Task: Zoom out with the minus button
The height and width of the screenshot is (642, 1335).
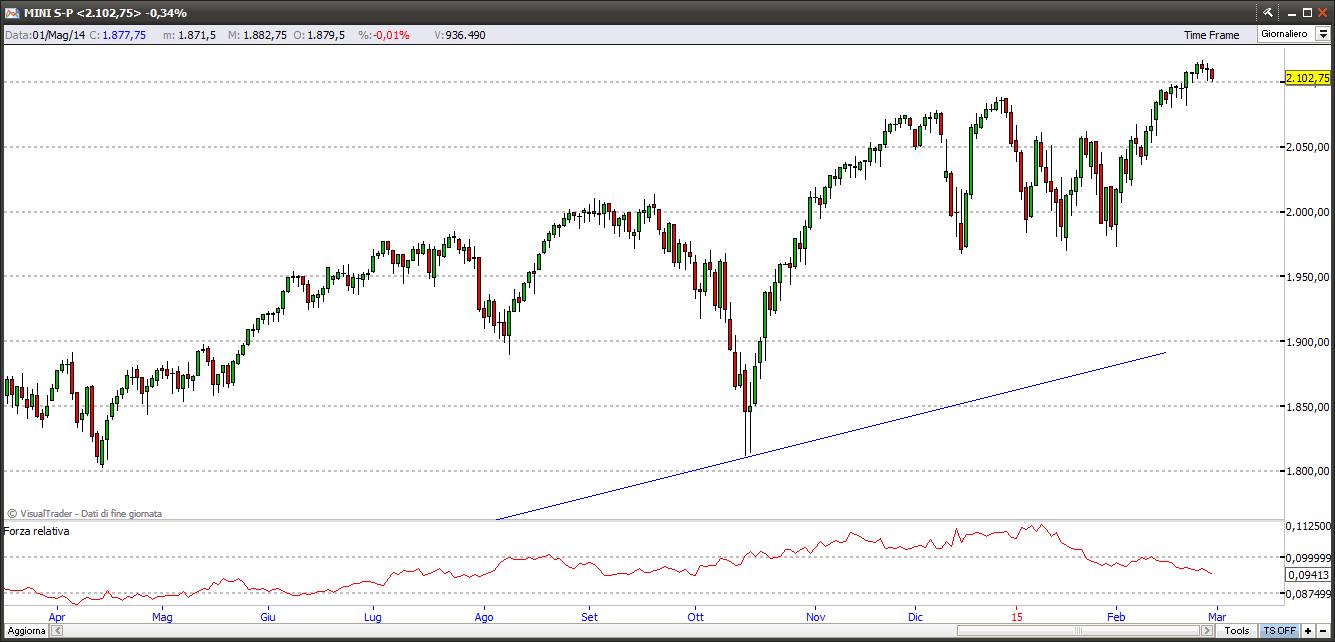Action: coord(1323,631)
